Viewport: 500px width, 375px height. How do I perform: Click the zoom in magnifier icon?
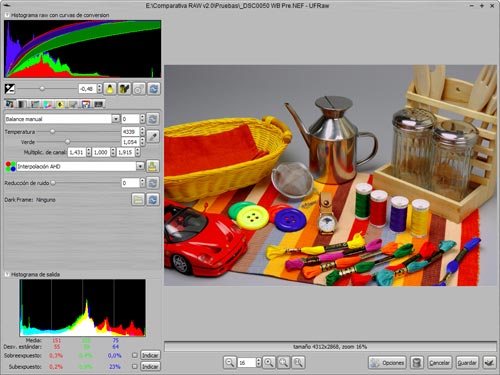point(269,362)
